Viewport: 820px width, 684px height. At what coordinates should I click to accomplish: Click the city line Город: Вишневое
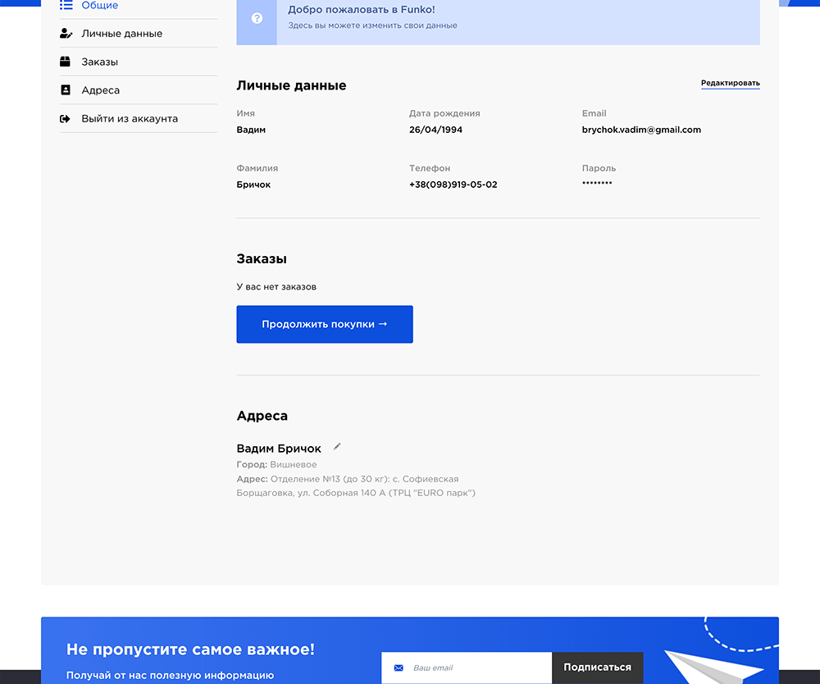click(277, 464)
